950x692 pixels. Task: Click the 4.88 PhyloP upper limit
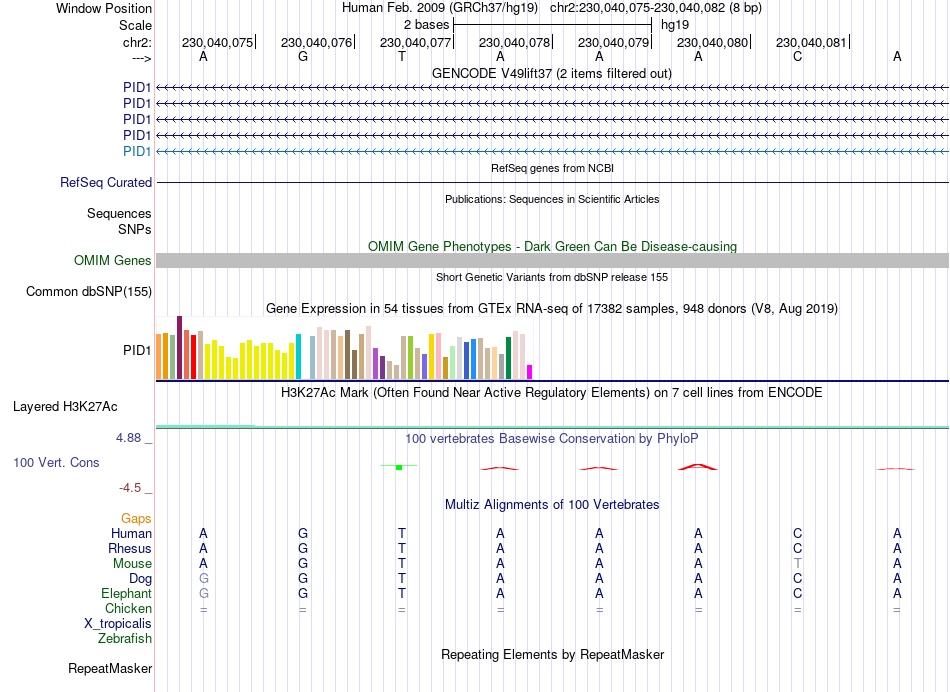tap(128, 437)
